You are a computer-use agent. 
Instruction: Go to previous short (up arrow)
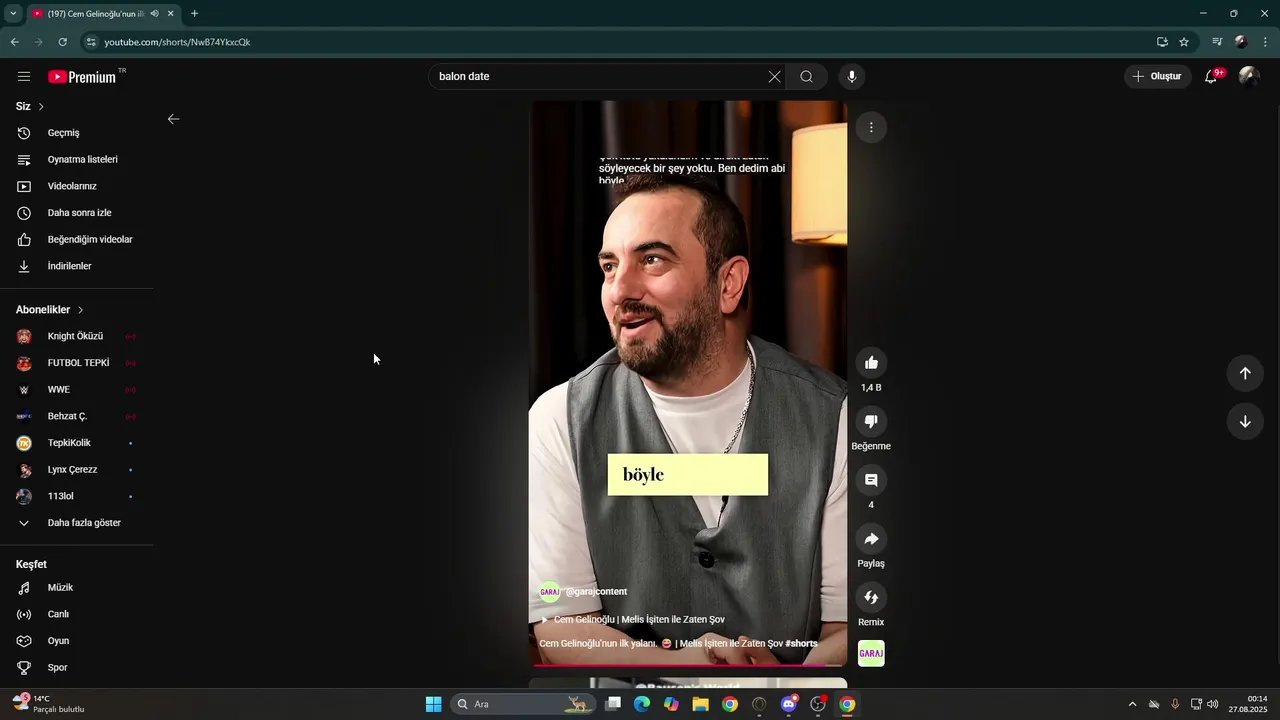click(1245, 373)
